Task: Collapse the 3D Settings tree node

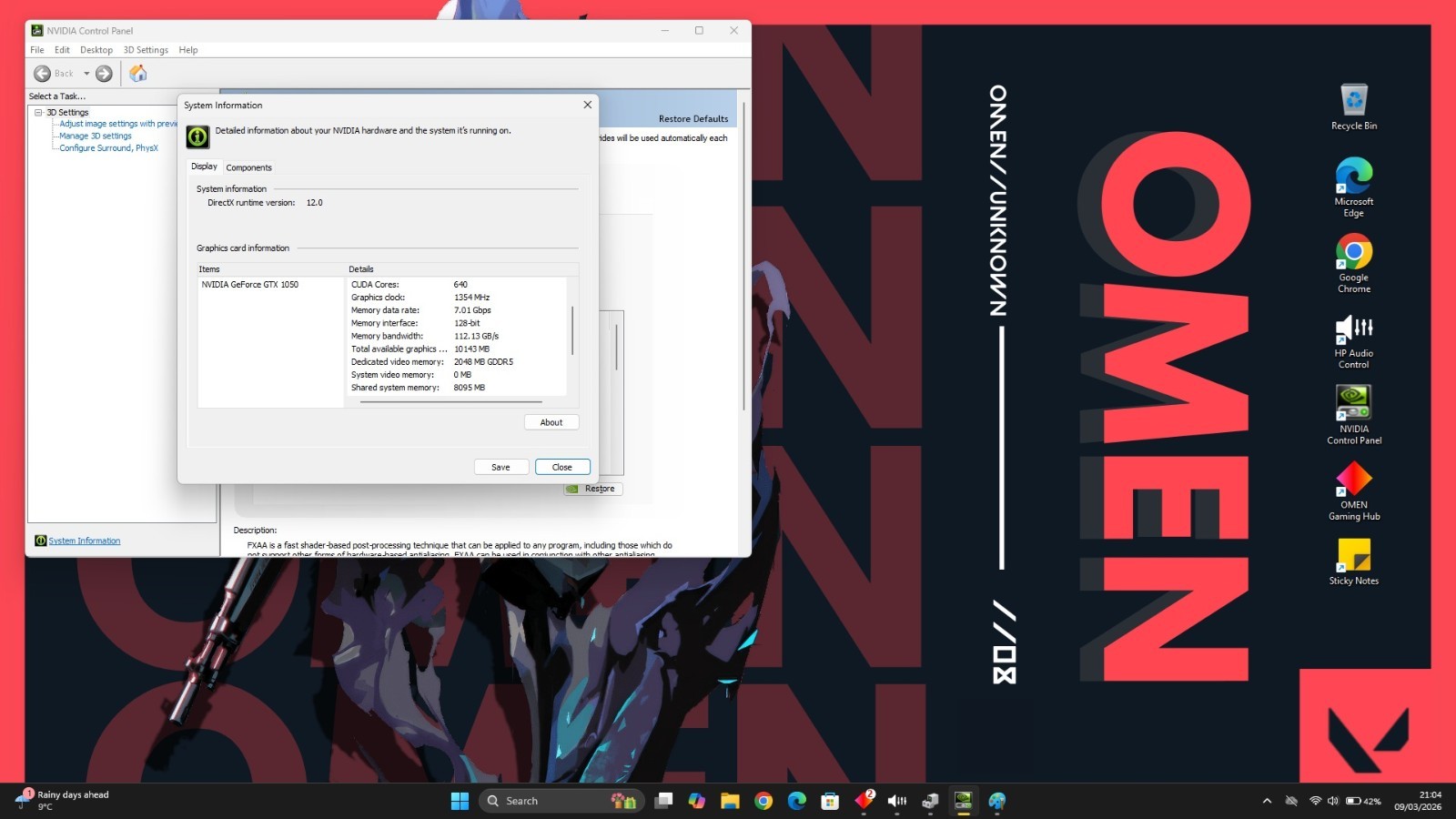Action: click(x=38, y=113)
